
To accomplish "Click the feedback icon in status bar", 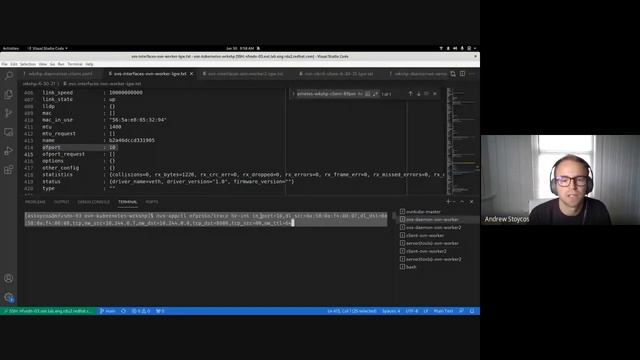I will [x=462, y=311].
